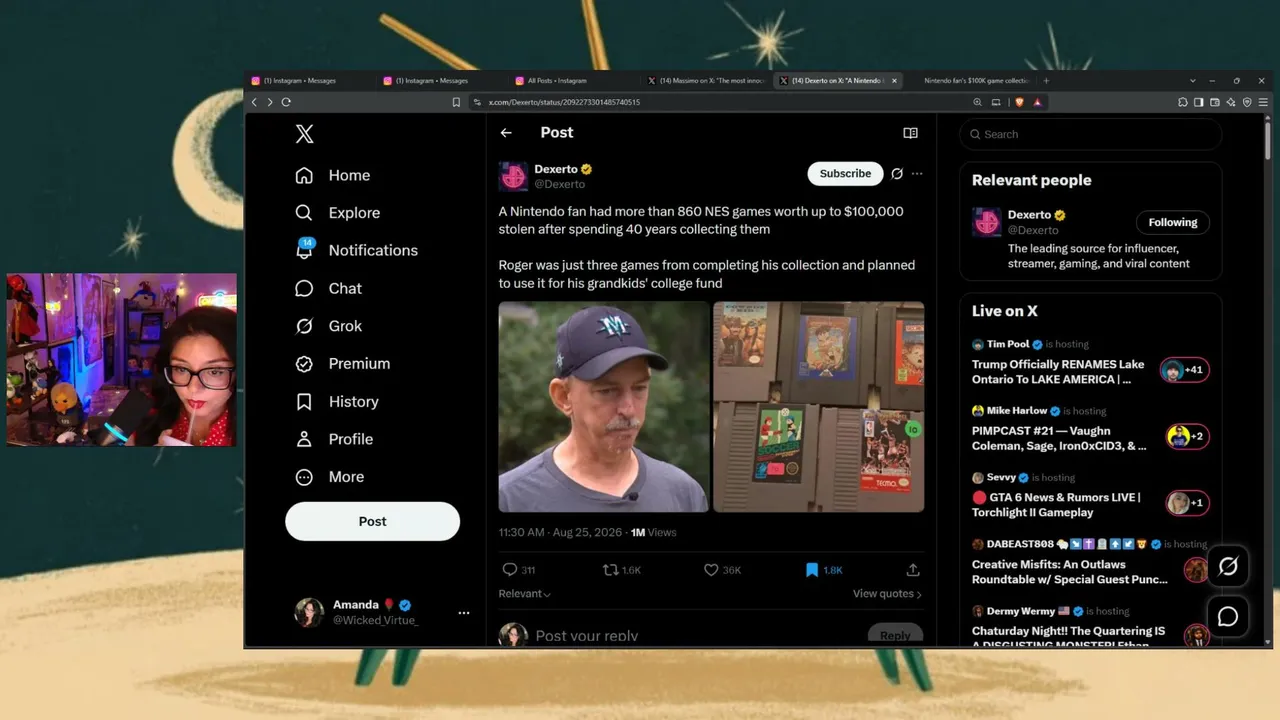1280x720 pixels.
Task: Go back using the Post header arrow
Action: (x=506, y=133)
